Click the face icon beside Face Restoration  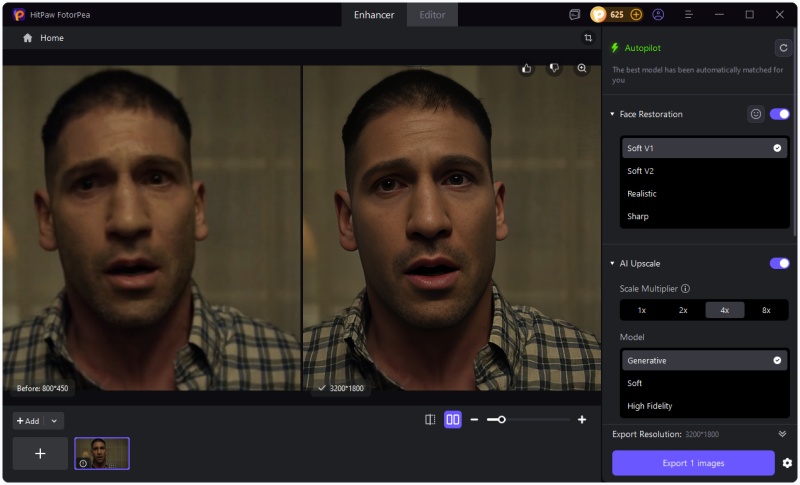[x=756, y=114]
